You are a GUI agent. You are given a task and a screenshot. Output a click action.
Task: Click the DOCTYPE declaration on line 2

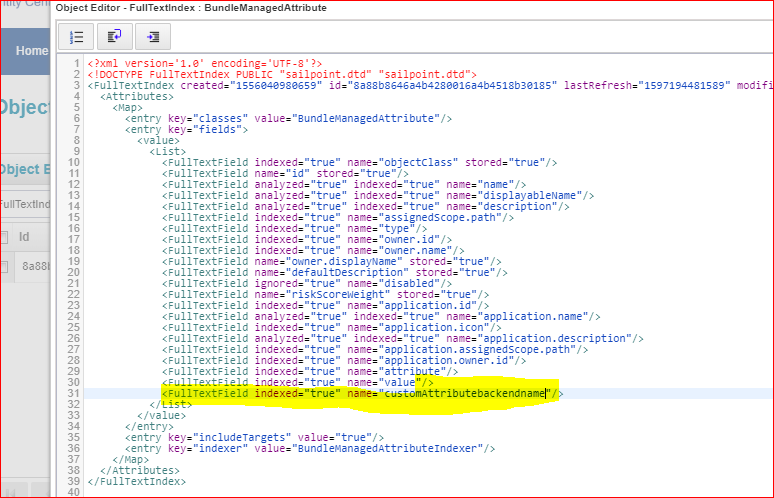(x=280, y=74)
